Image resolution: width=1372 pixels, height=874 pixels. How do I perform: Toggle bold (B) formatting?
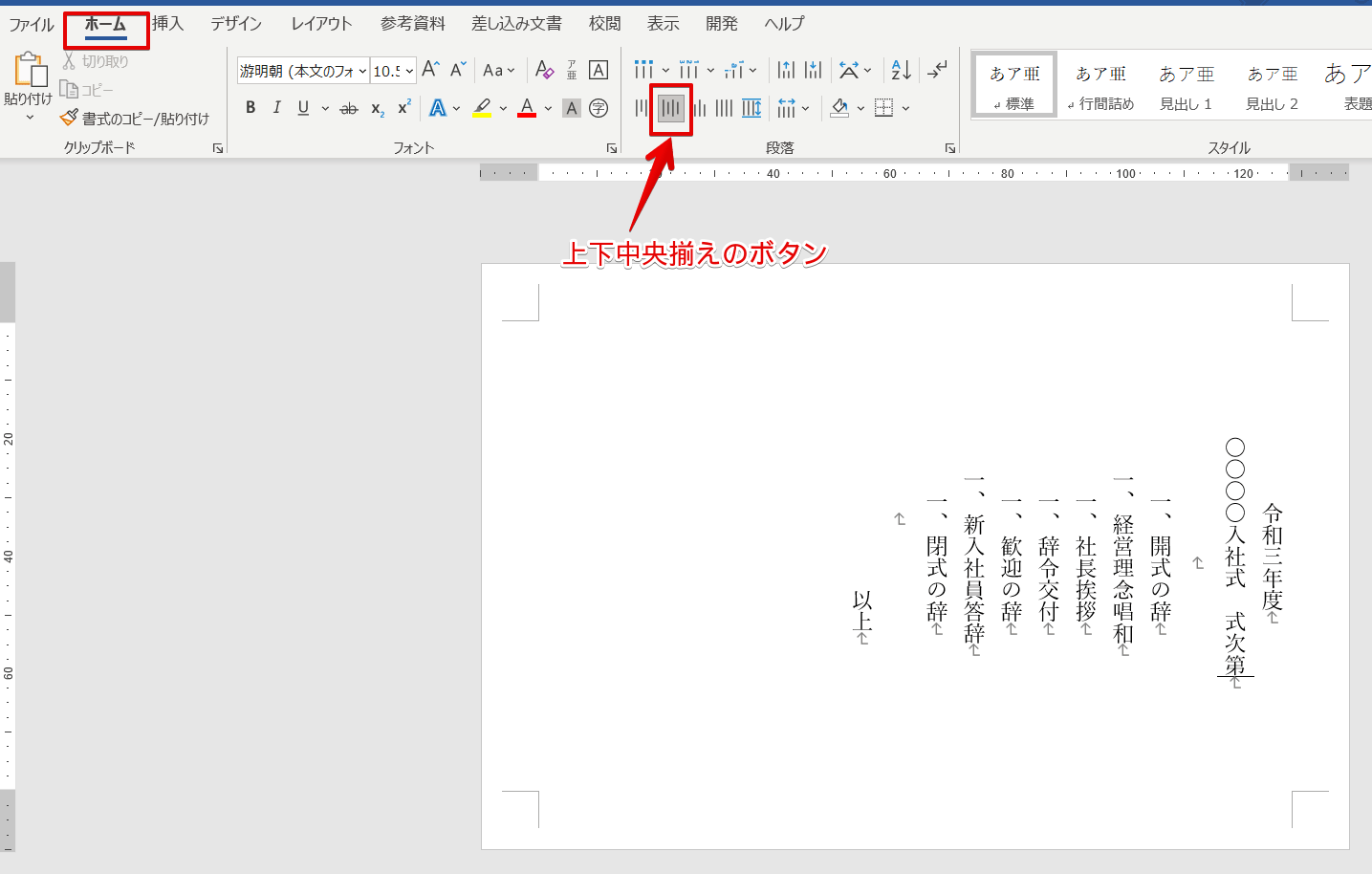click(250, 108)
